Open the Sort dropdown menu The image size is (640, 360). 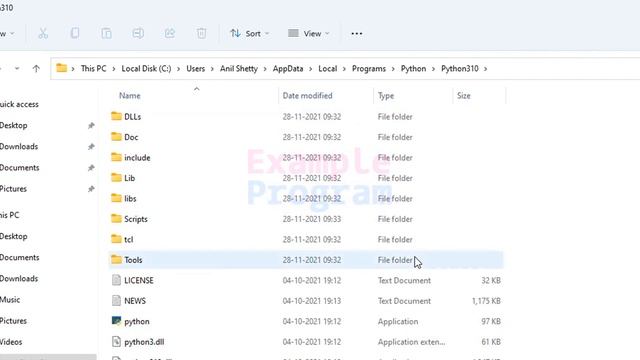point(249,33)
